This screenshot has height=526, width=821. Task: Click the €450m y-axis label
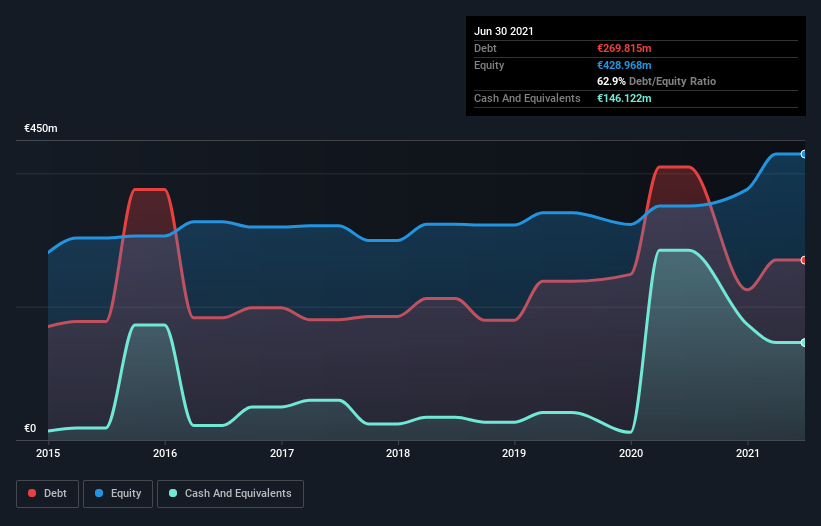41,128
